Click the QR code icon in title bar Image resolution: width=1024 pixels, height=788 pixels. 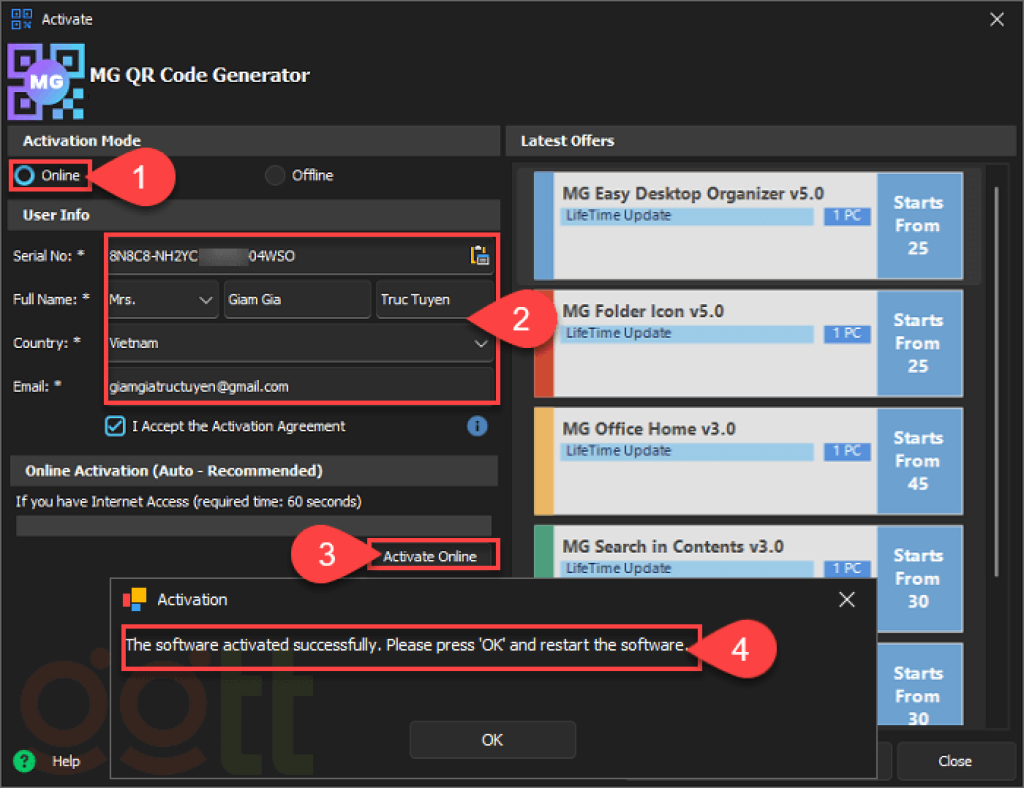point(21,19)
